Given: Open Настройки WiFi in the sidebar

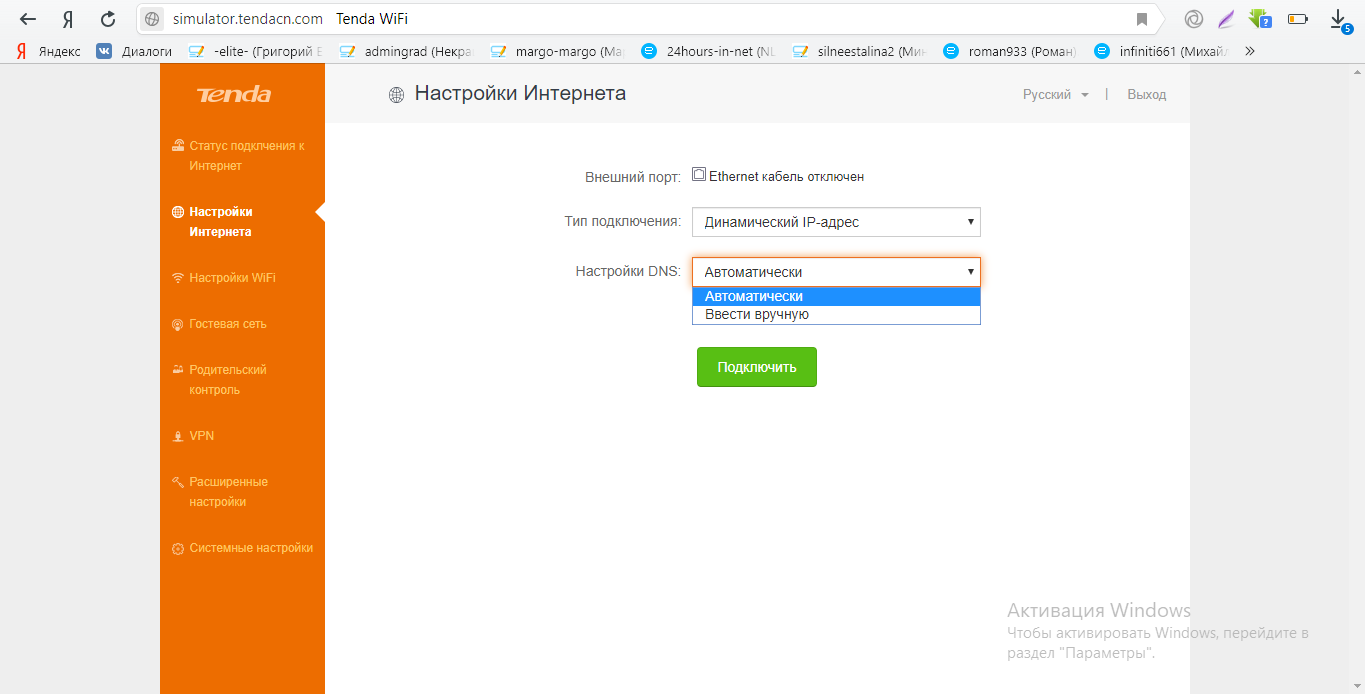Looking at the screenshot, I should point(232,278).
